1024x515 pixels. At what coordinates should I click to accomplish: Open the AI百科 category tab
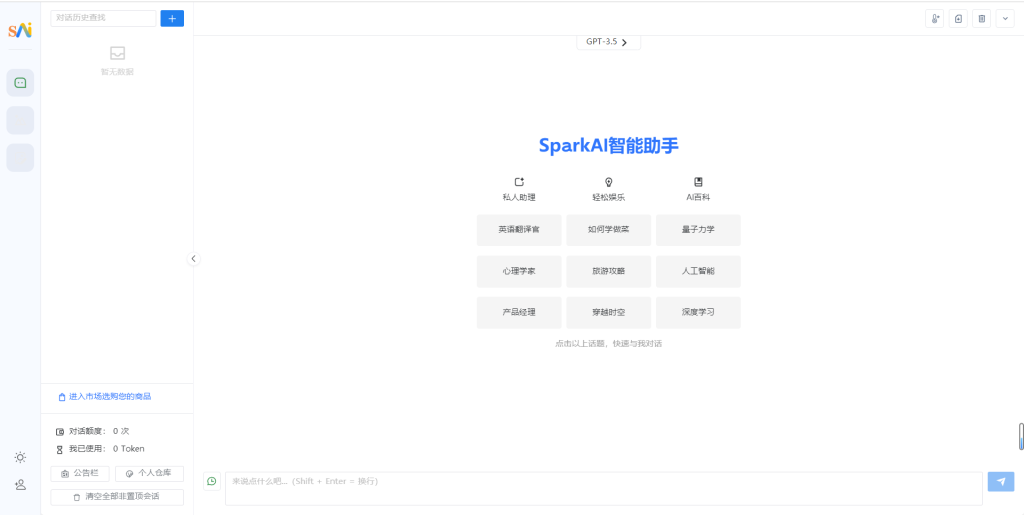click(x=698, y=189)
